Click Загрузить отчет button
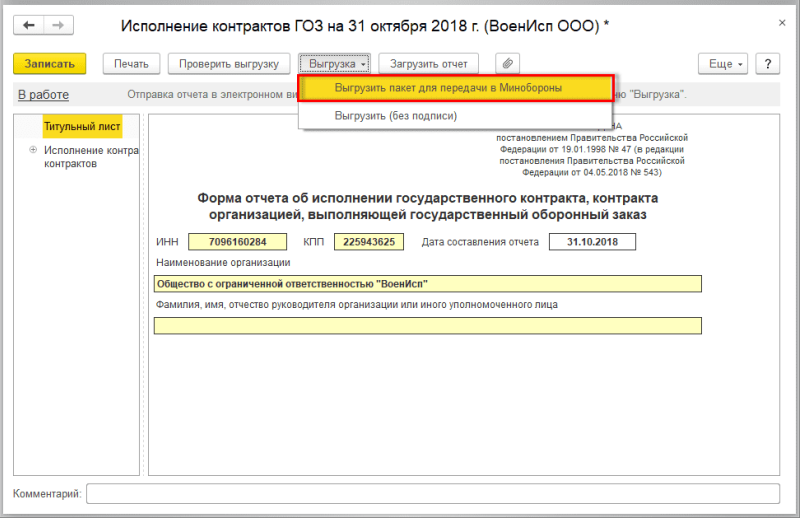The image size is (800, 518). 429,64
